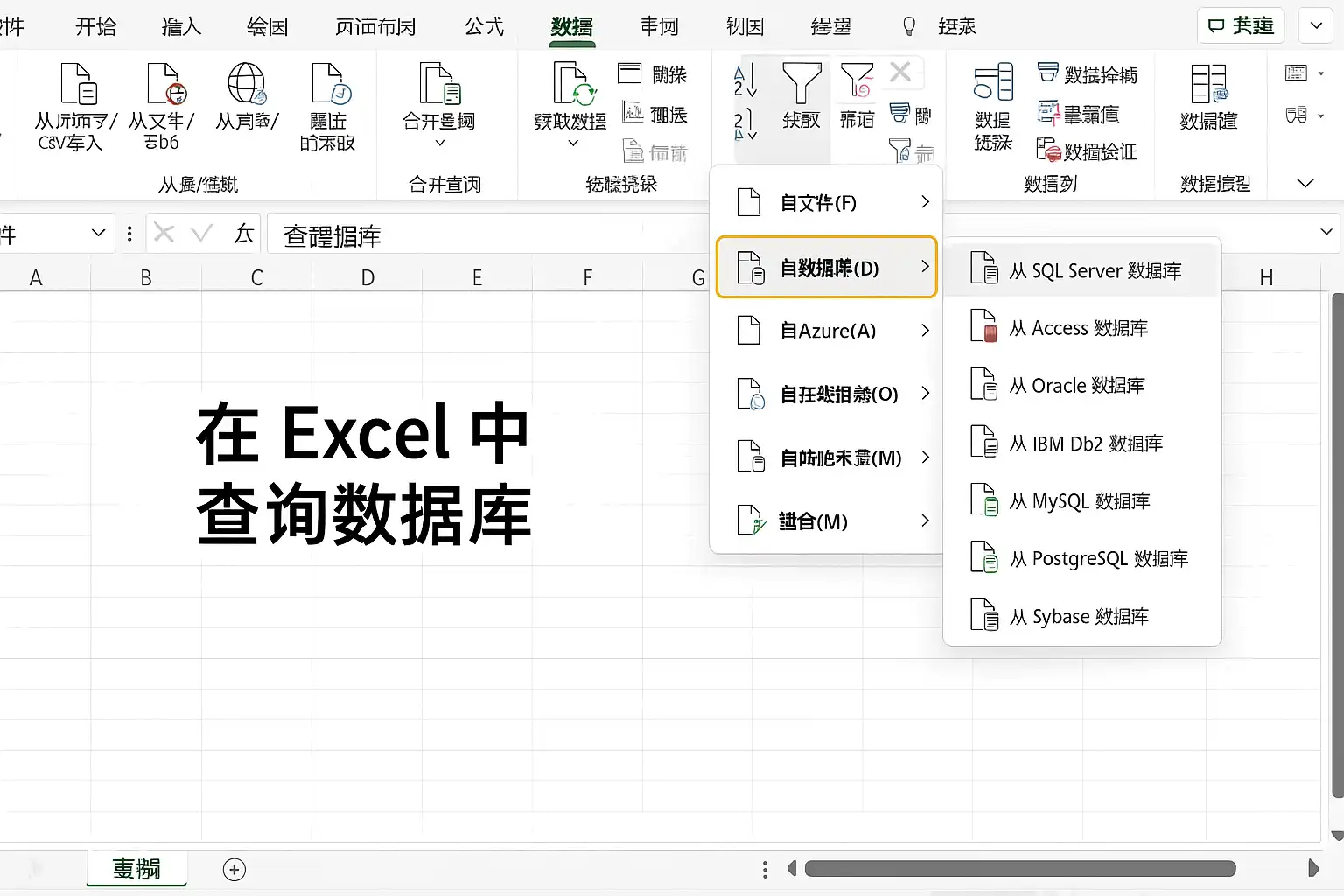Collapse ribbon with bottom-right chevron
The height and width of the screenshot is (896, 1344).
[x=1305, y=183]
